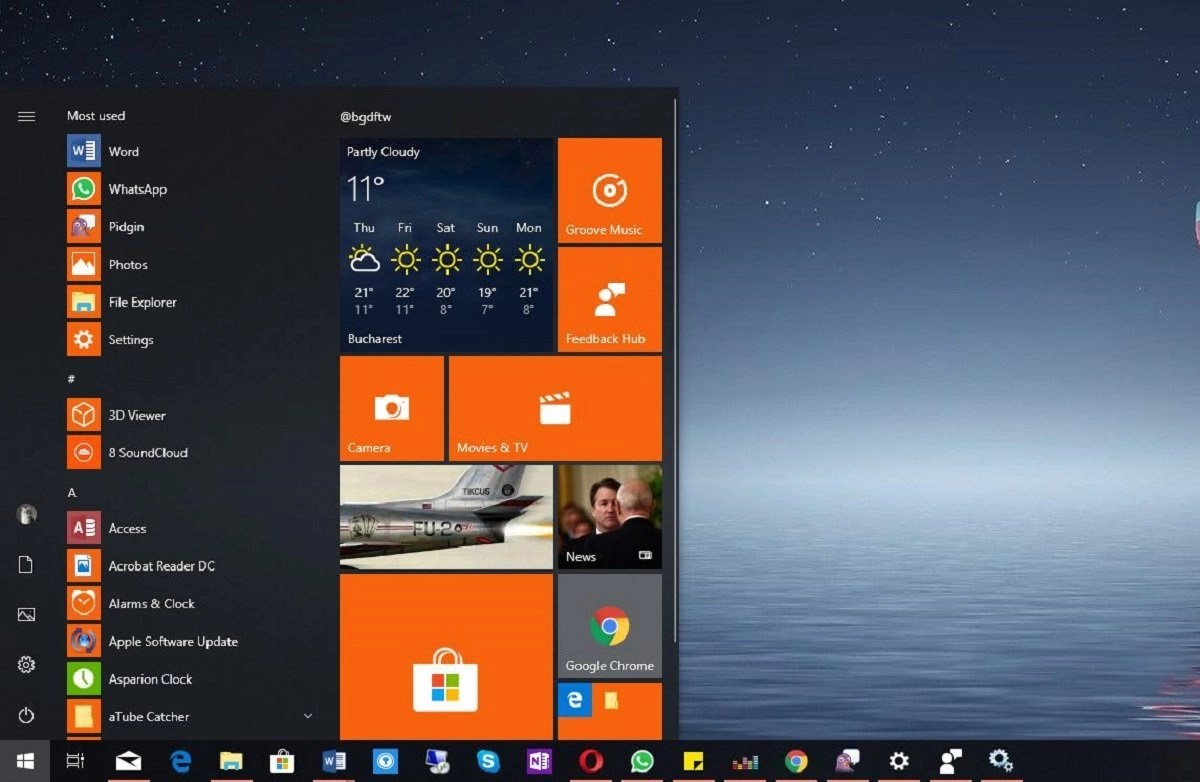Open Alarms & Clock from the app list
This screenshot has width=1200, height=782.
point(190,604)
